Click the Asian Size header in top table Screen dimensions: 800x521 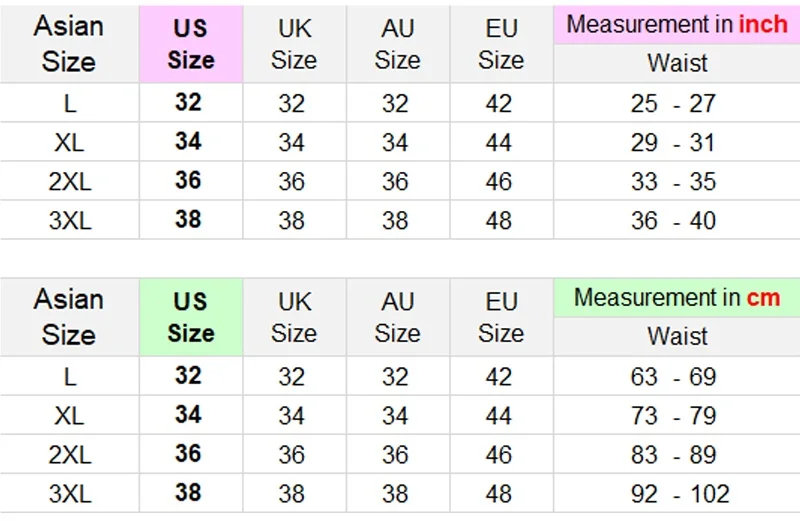point(69,44)
